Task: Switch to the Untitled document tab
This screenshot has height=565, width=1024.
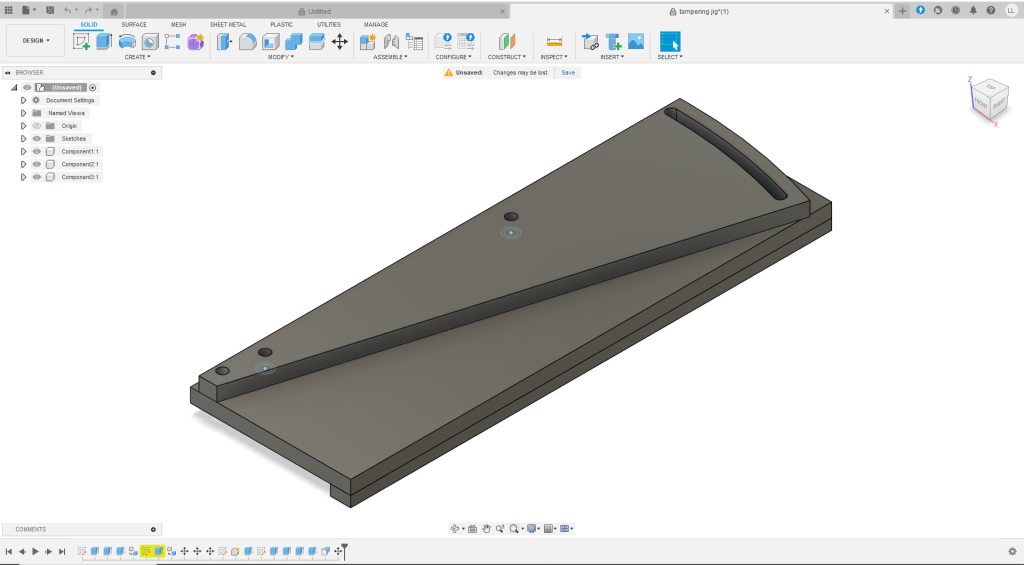Action: coord(317,11)
